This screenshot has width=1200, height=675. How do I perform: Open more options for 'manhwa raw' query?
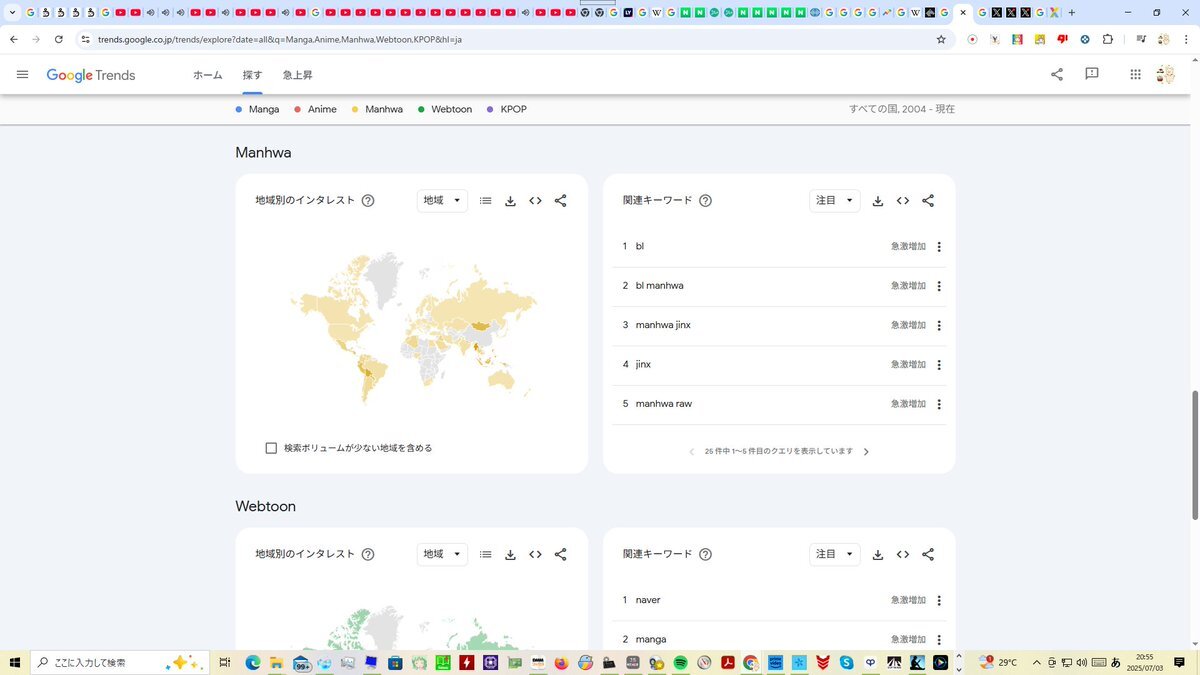[939, 404]
